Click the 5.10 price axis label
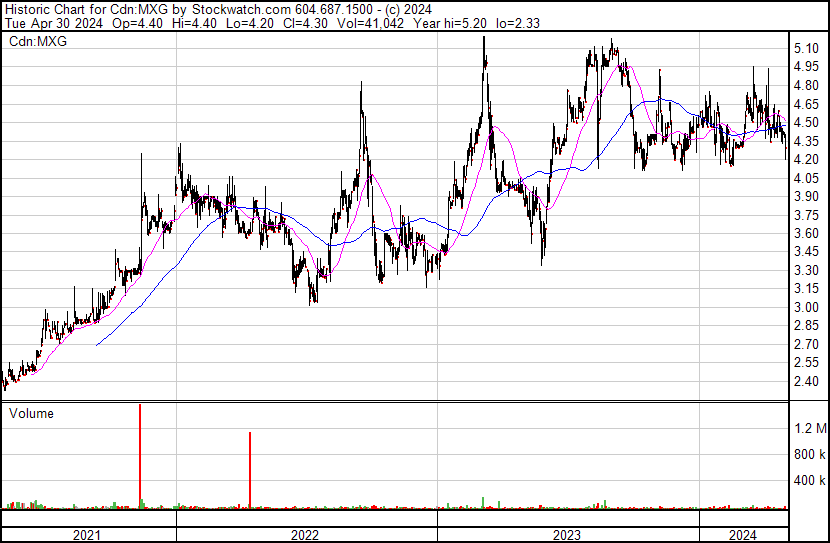The width and height of the screenshot is (830, 543). pyautogui.click(x=806, y=49)
